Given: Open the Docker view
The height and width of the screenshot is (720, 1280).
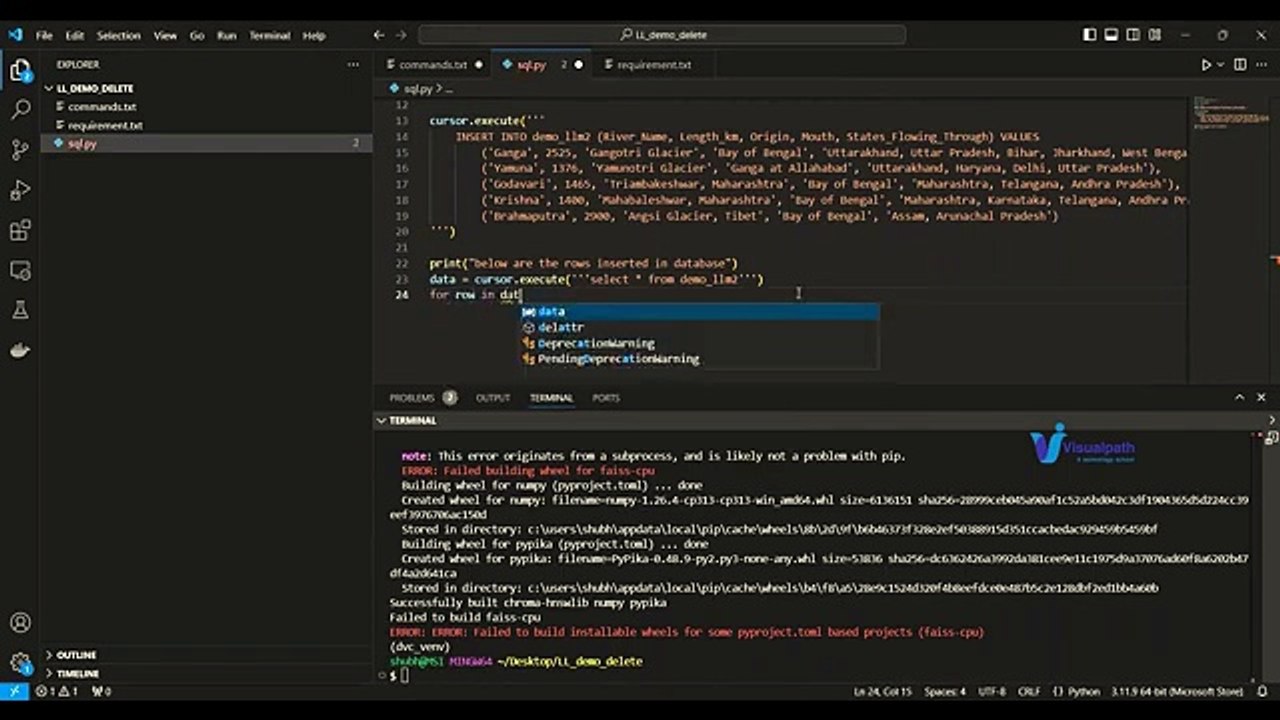Looking at the screenshot, I should [x=20, y=350].
